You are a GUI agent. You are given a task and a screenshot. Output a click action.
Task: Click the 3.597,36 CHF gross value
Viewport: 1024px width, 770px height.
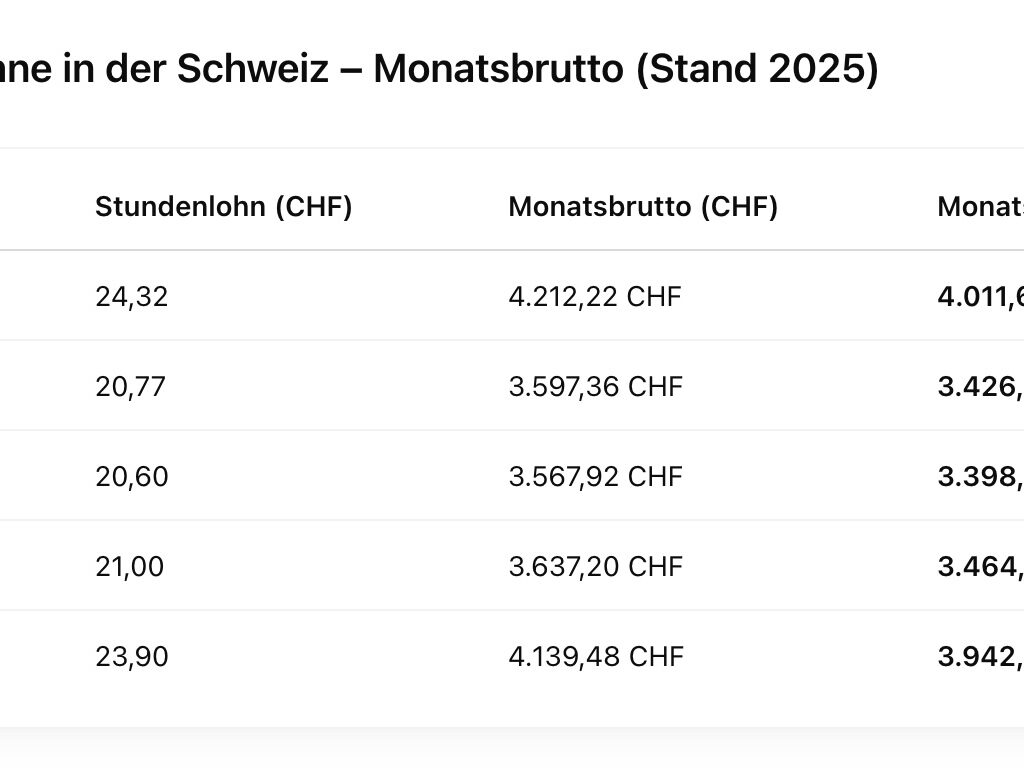coord(596,387)
